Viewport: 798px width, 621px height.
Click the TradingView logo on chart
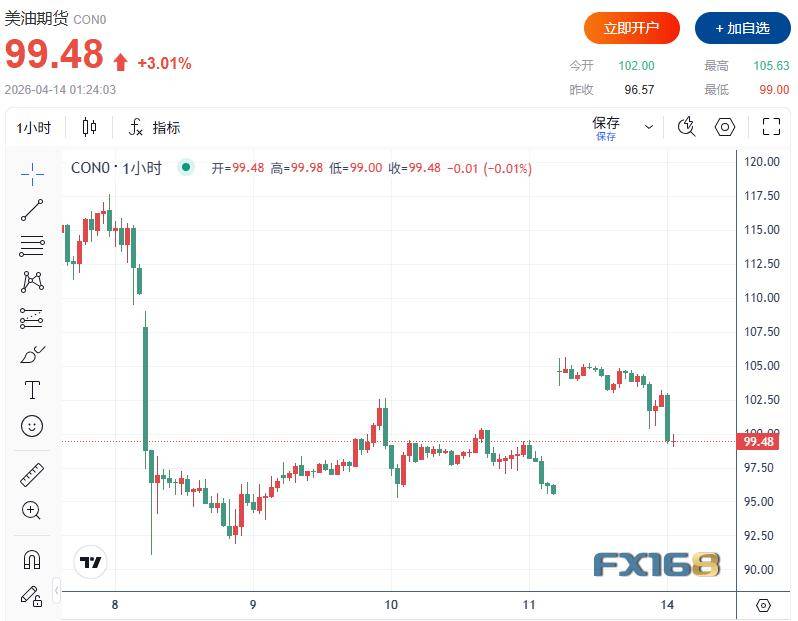pyautogui.click(x=91, y=562)
